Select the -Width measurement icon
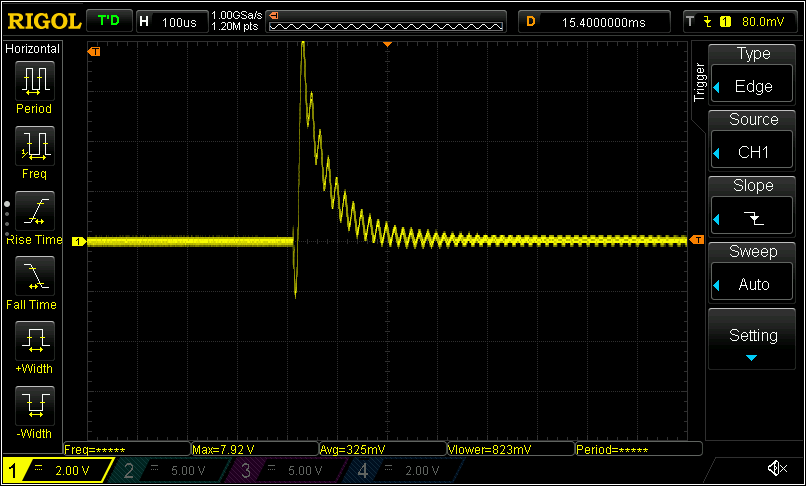Image resolution: width=806 pixels, height=486 pixels. pyautogui.click(x=34, y=406)
